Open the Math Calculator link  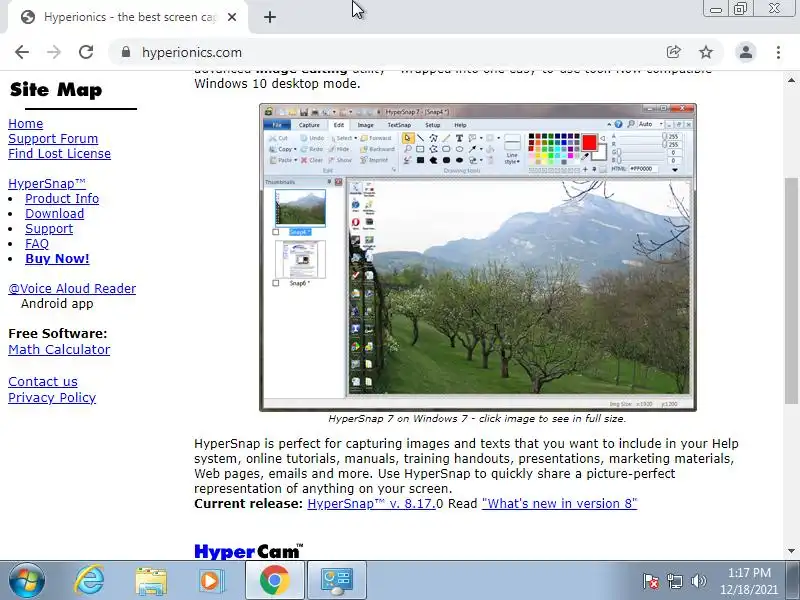59,349
